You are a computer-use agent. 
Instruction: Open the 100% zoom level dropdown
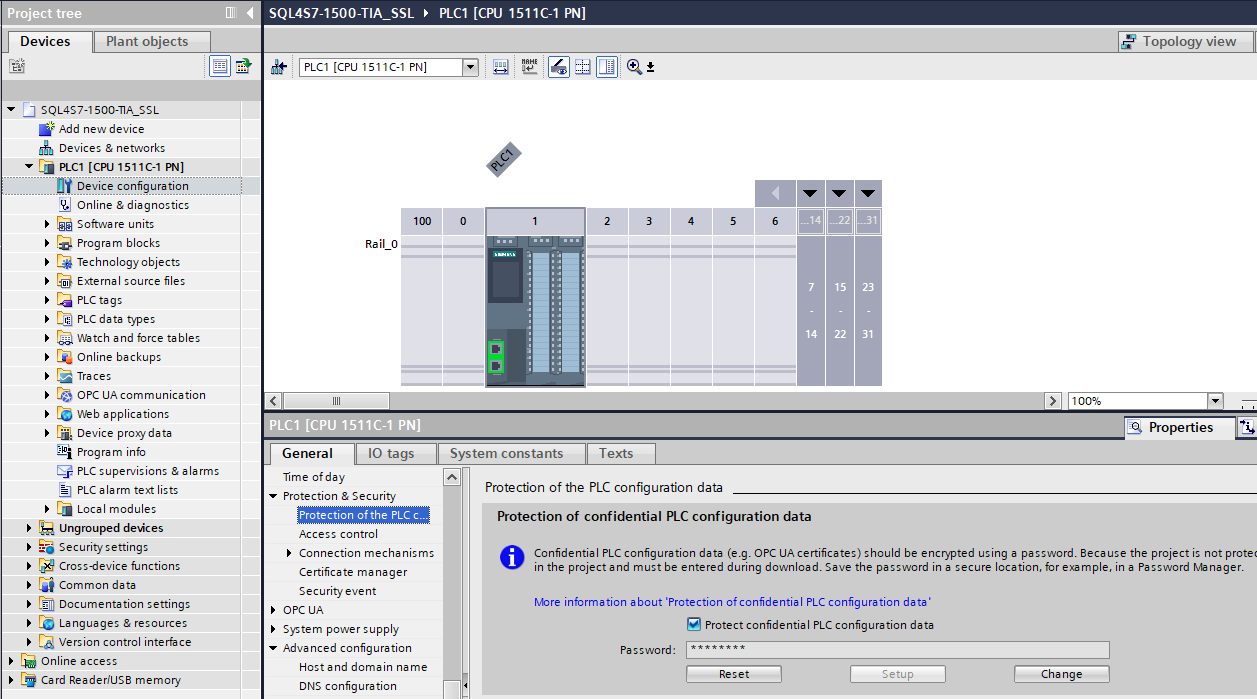[x=1215, y=401]
